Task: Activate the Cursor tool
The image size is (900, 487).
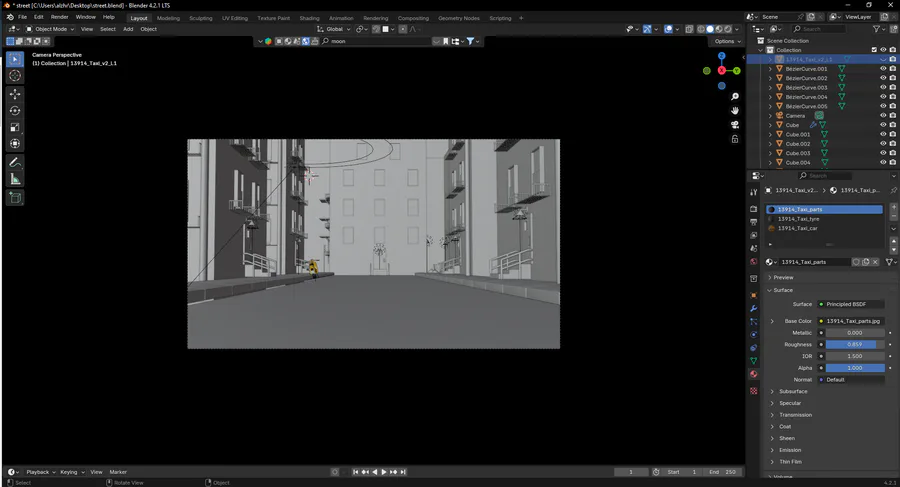Action: pyautogui.click(x=15, y=76)
